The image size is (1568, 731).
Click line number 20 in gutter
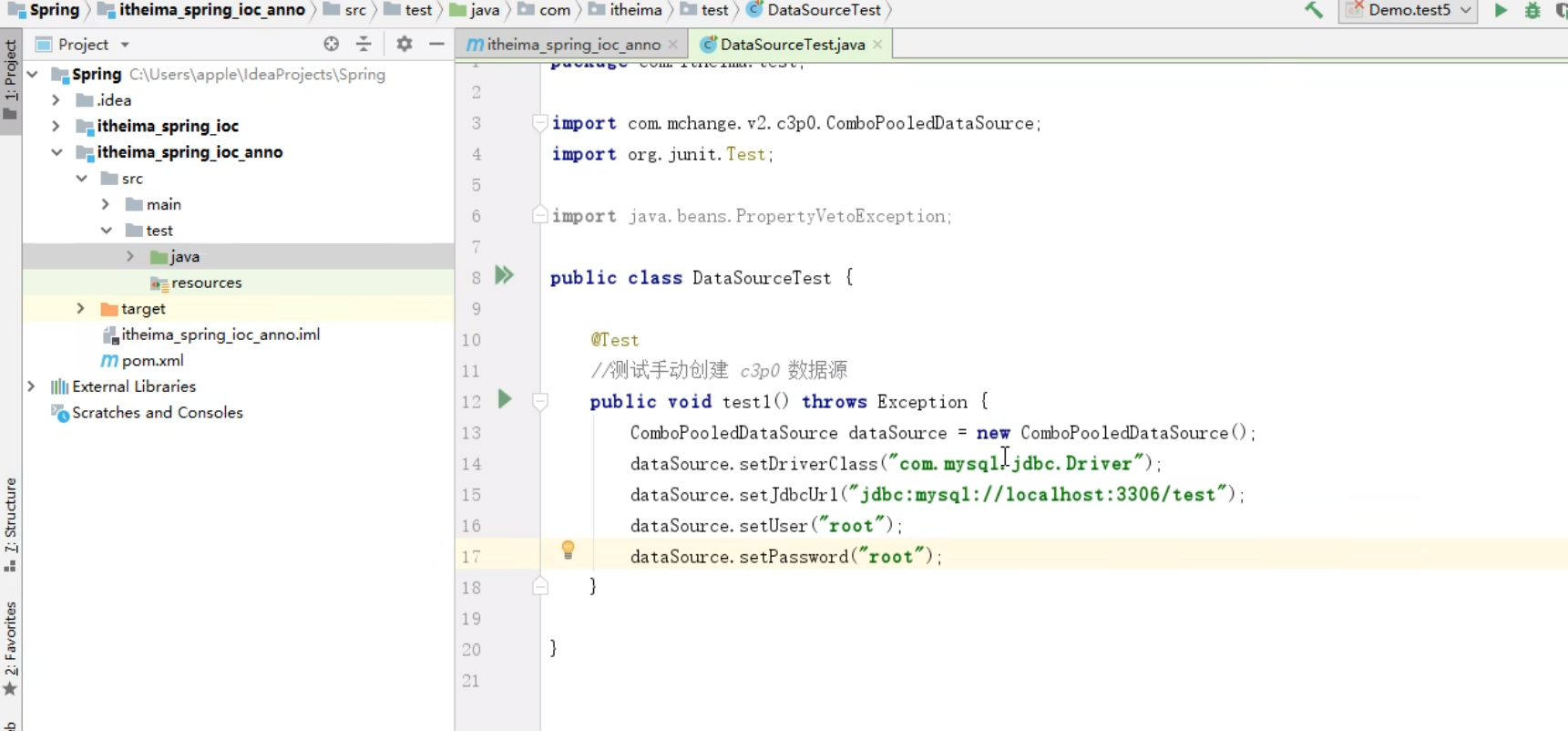click(471, 650)
